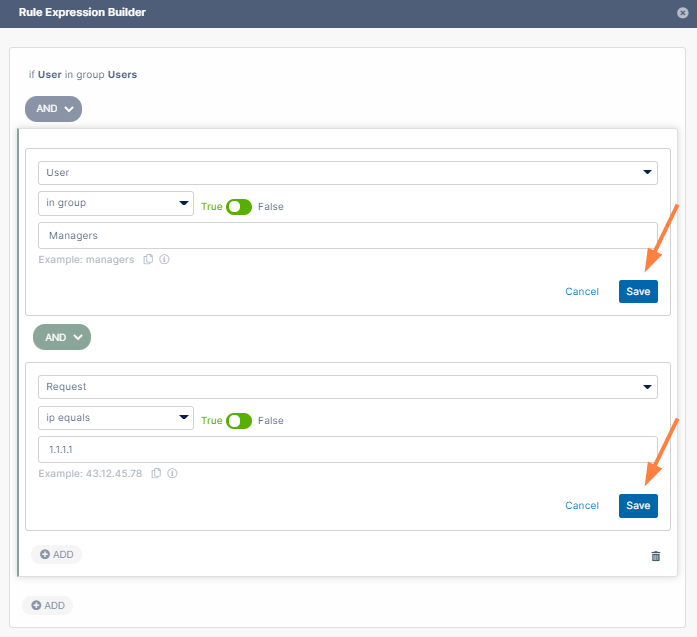The image size is (697, 637).
Task: Open info icon next to IP example
Action: pos(172,474)
